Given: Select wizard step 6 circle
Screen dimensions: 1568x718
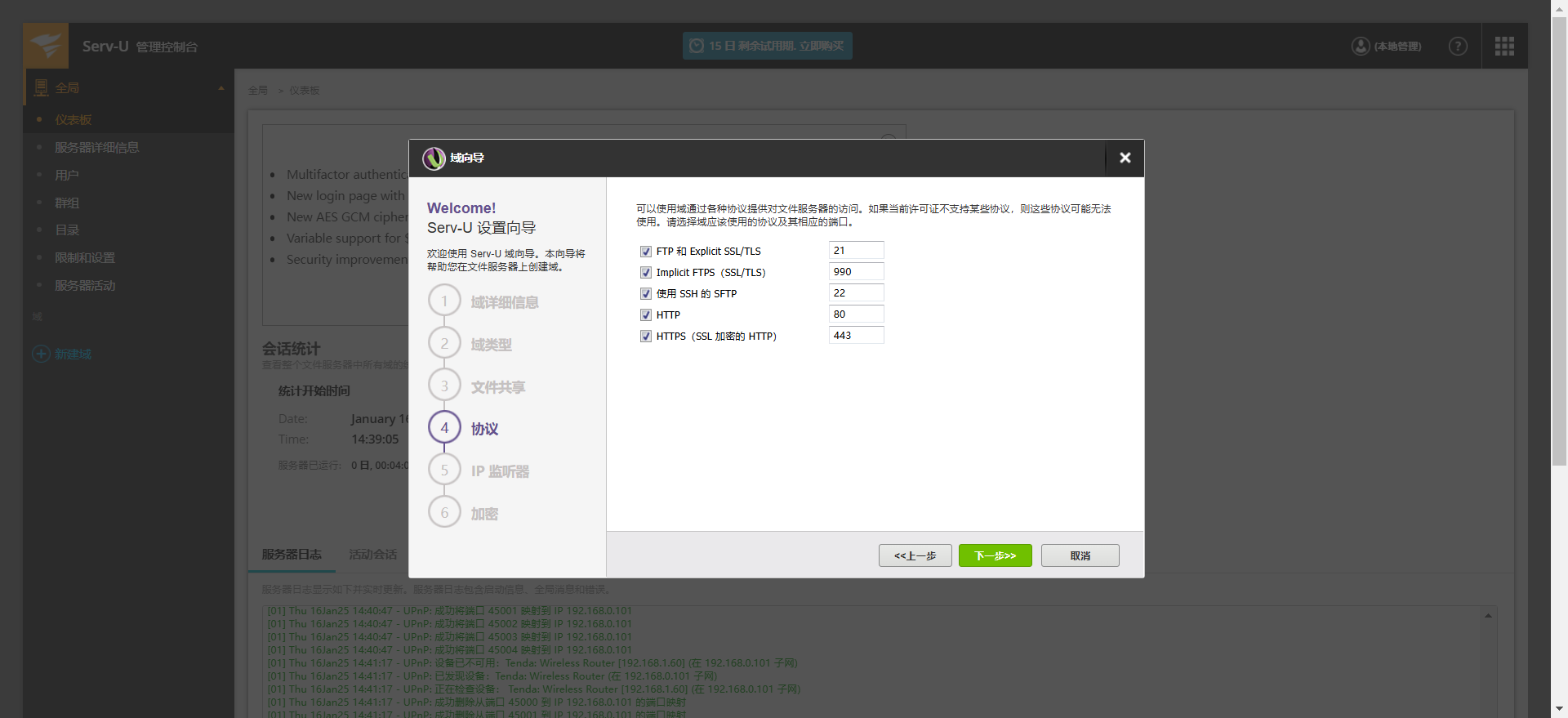Looking at the screenshot, I should (x=444, y=512).
